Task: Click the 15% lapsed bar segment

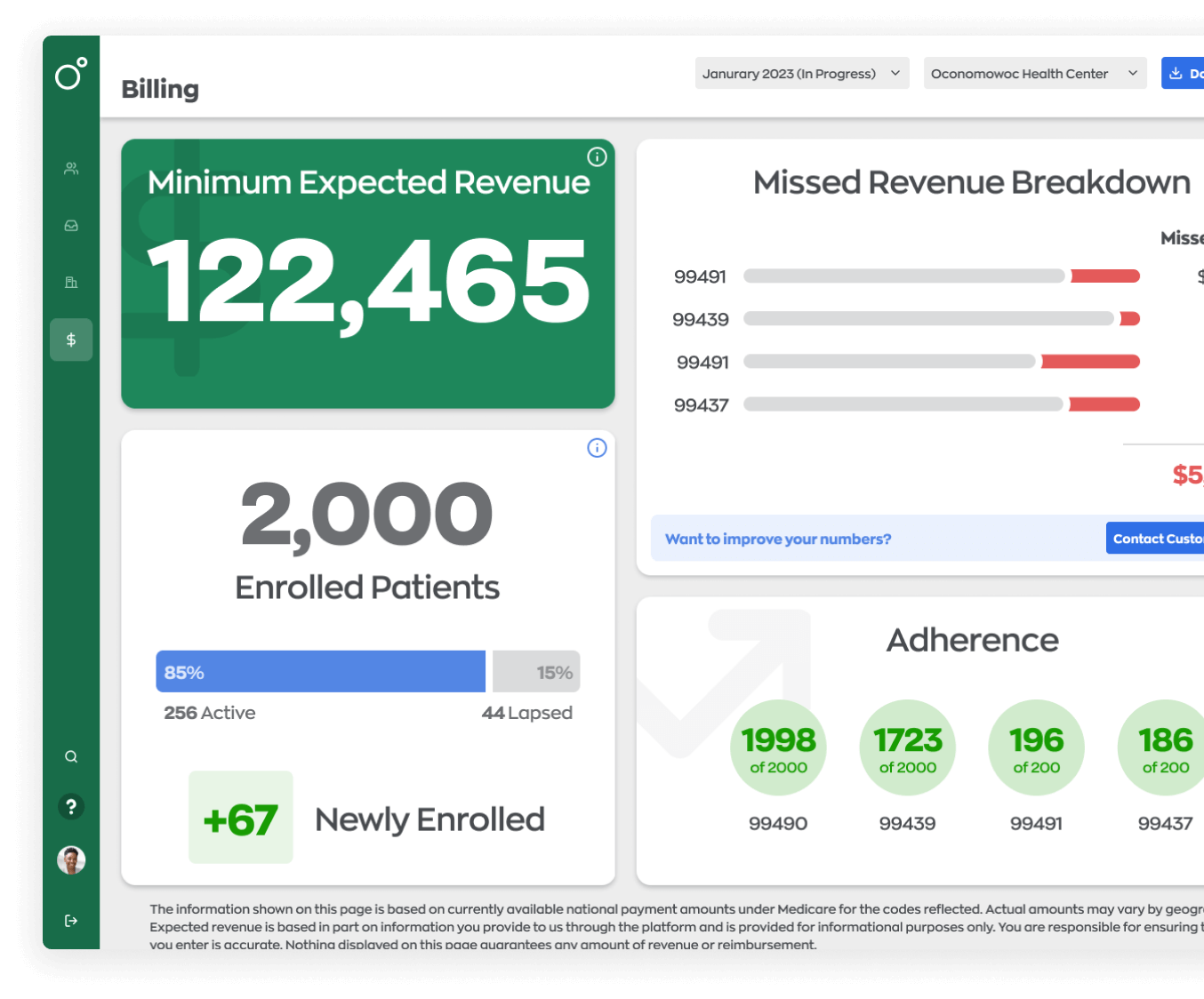Action: point(536,672)
